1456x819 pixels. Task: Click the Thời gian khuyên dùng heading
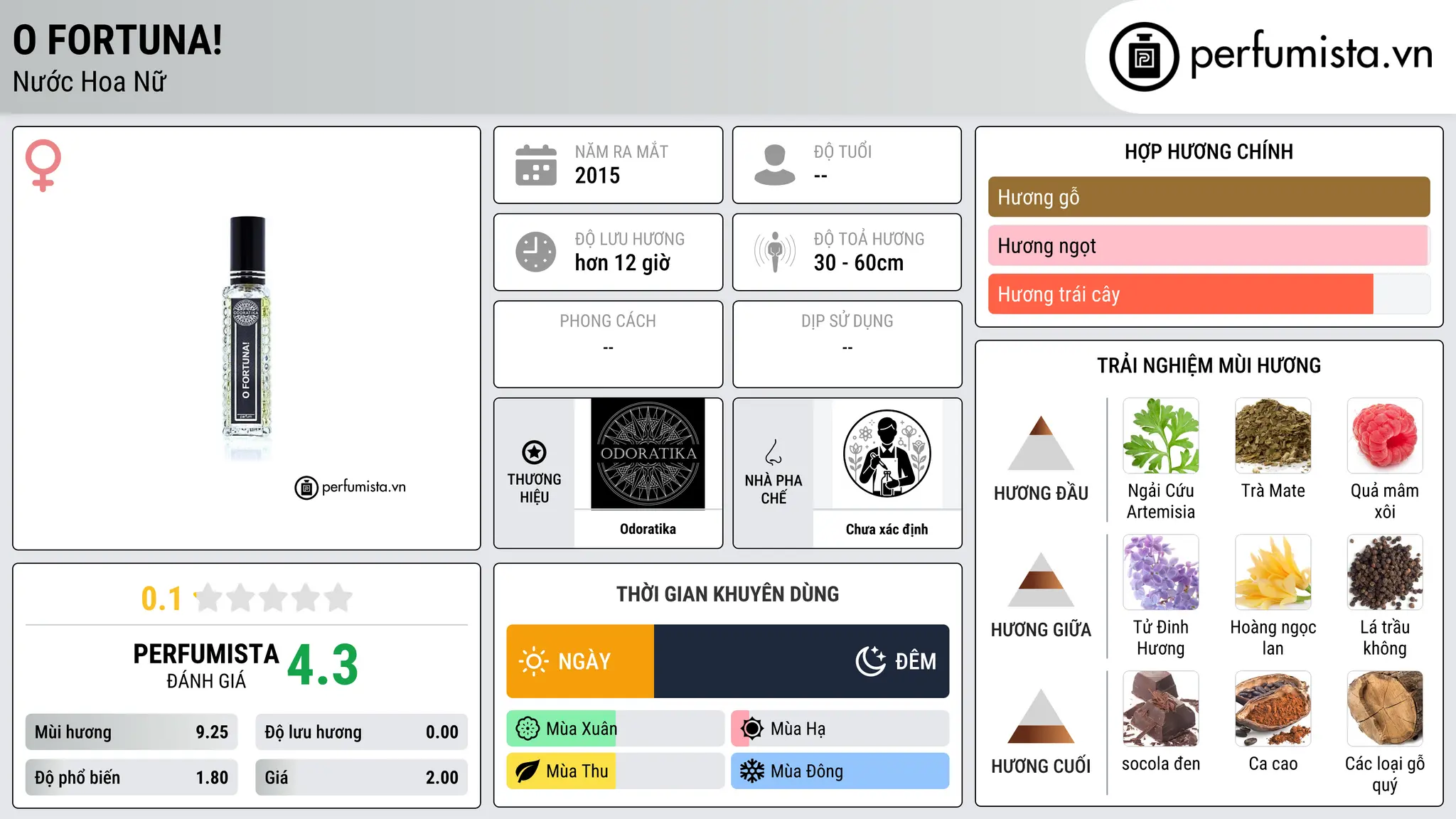pyautogui.click(x=727, y=594)
